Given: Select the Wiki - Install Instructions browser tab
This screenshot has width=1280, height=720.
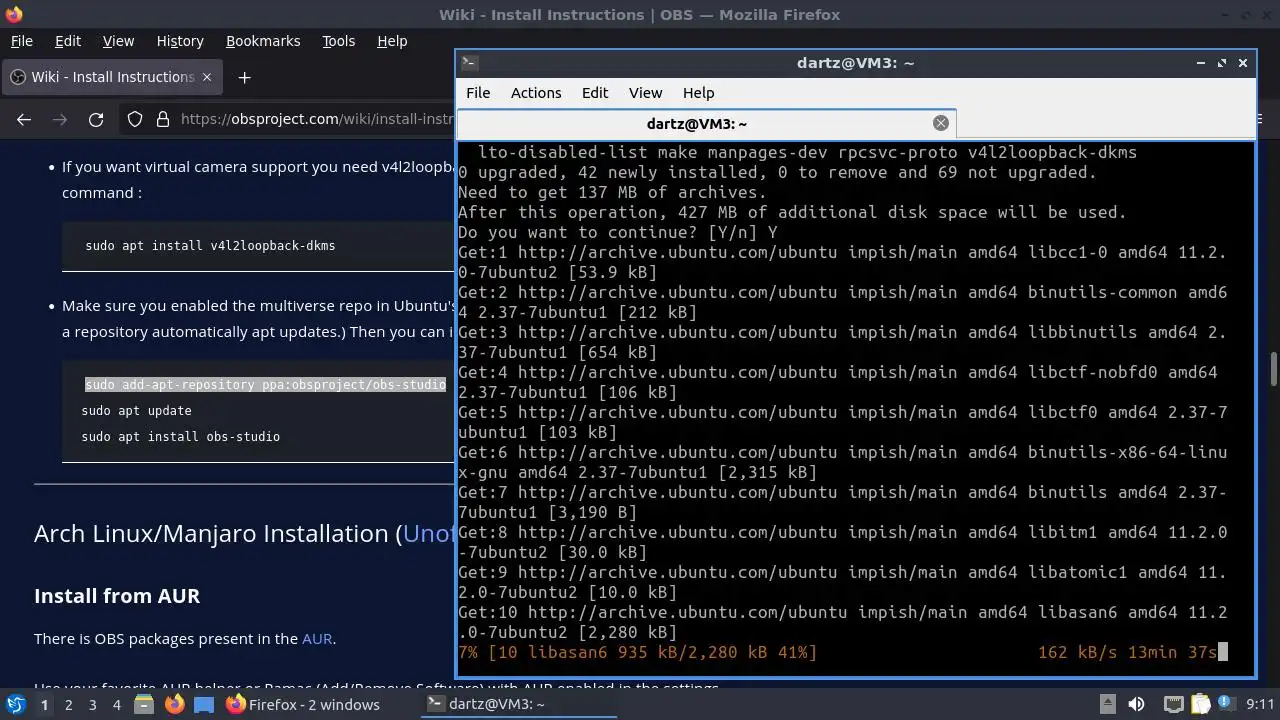Looking at the screenshot, I should [112, 77].
